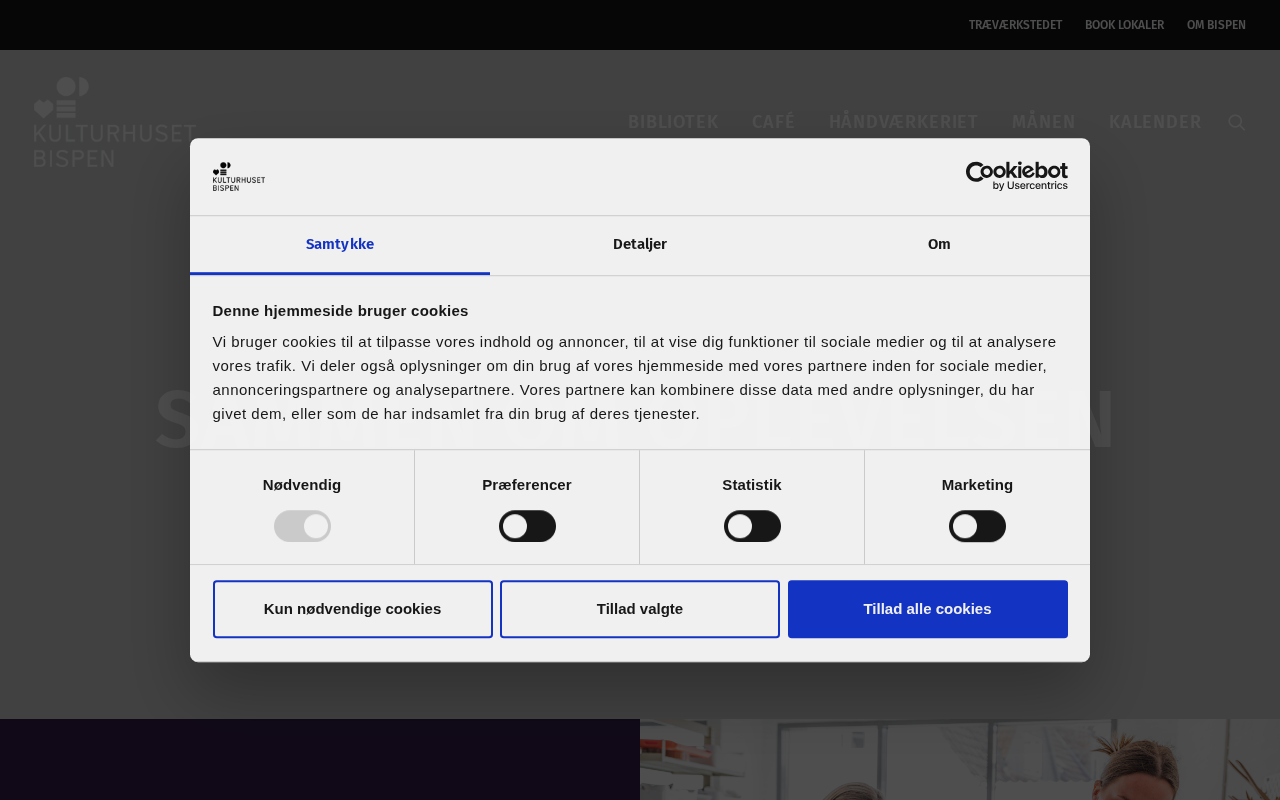
Task: Open the Café menu item
Action: point(774,122)
